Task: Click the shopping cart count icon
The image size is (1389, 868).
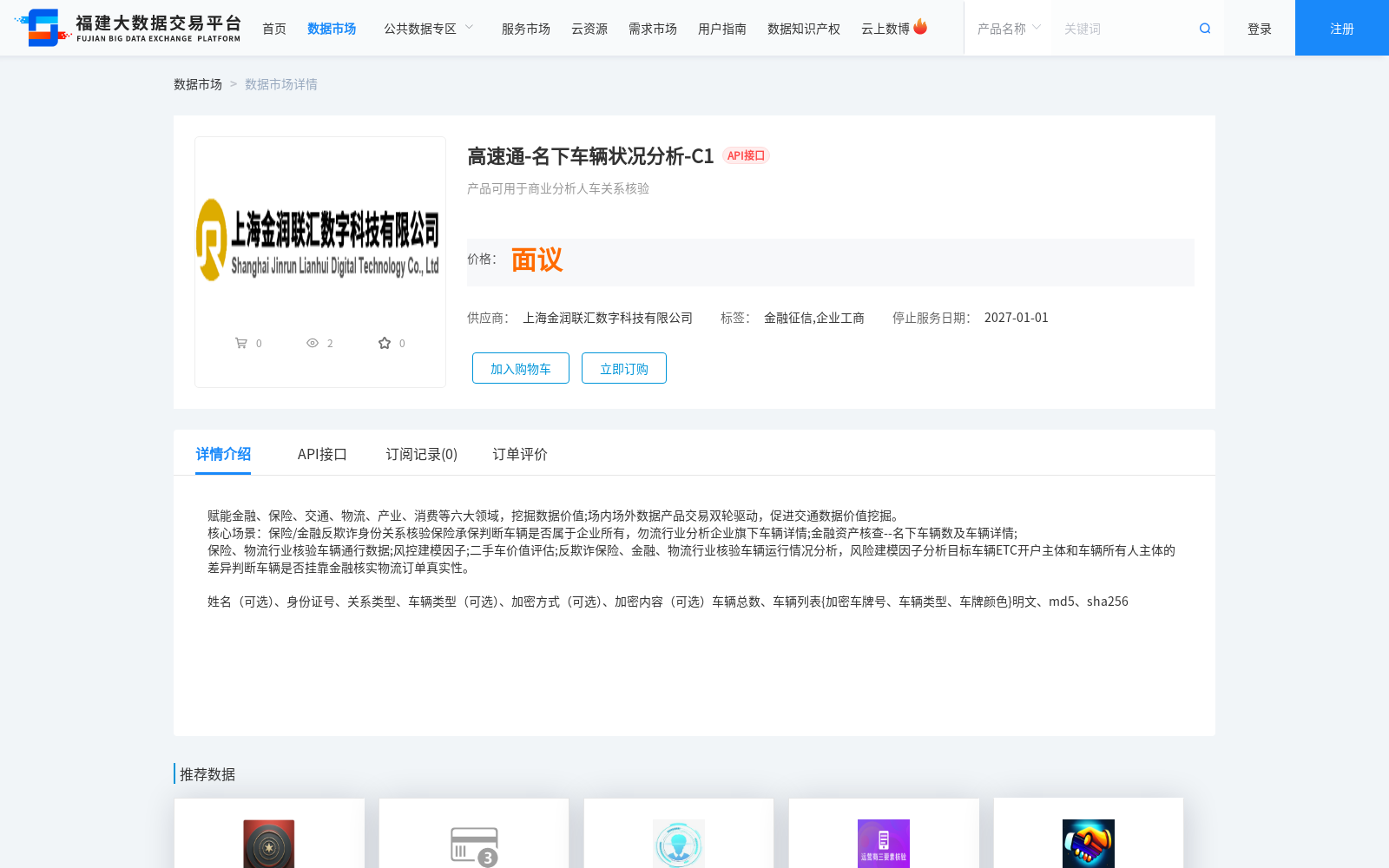Action: (241, 343)
